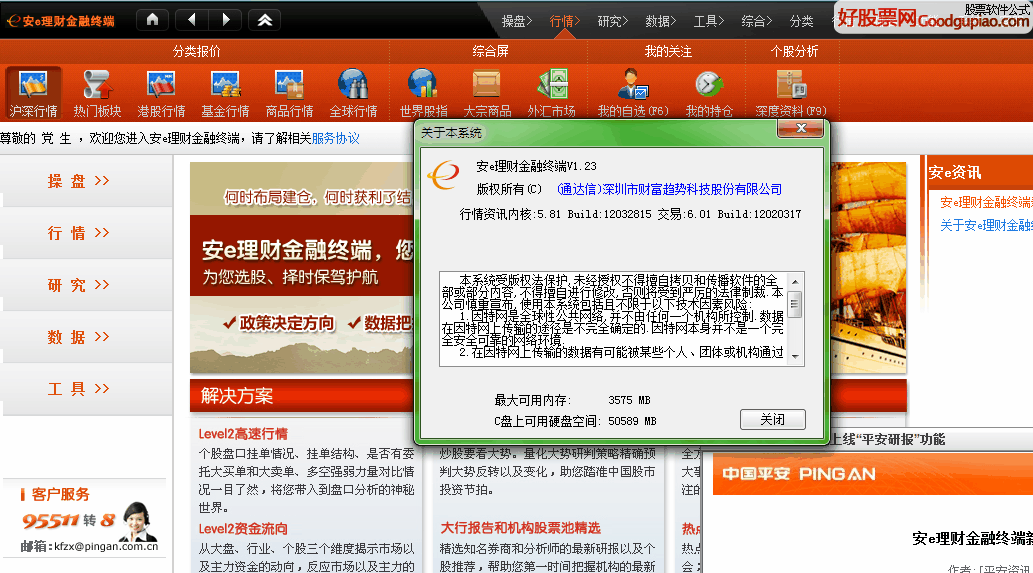
Task: Open 服务协议 link
Action: tap(335, 138)
